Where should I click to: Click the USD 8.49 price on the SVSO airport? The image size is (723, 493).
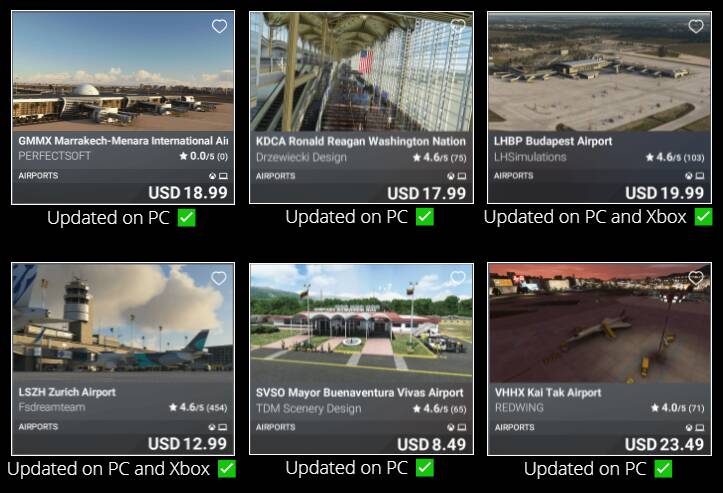(x=432, y=444)
